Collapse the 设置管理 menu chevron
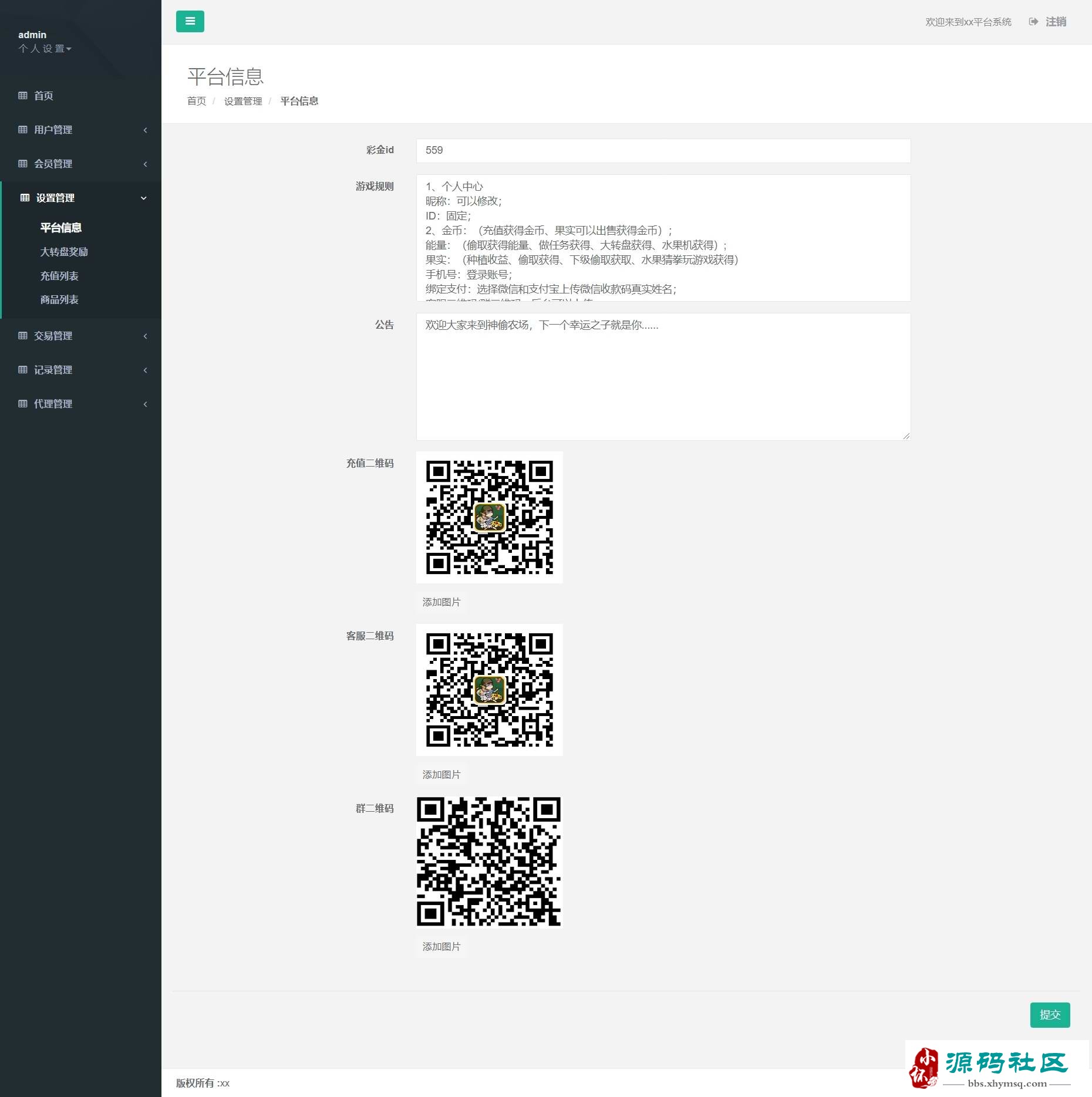 144,198
